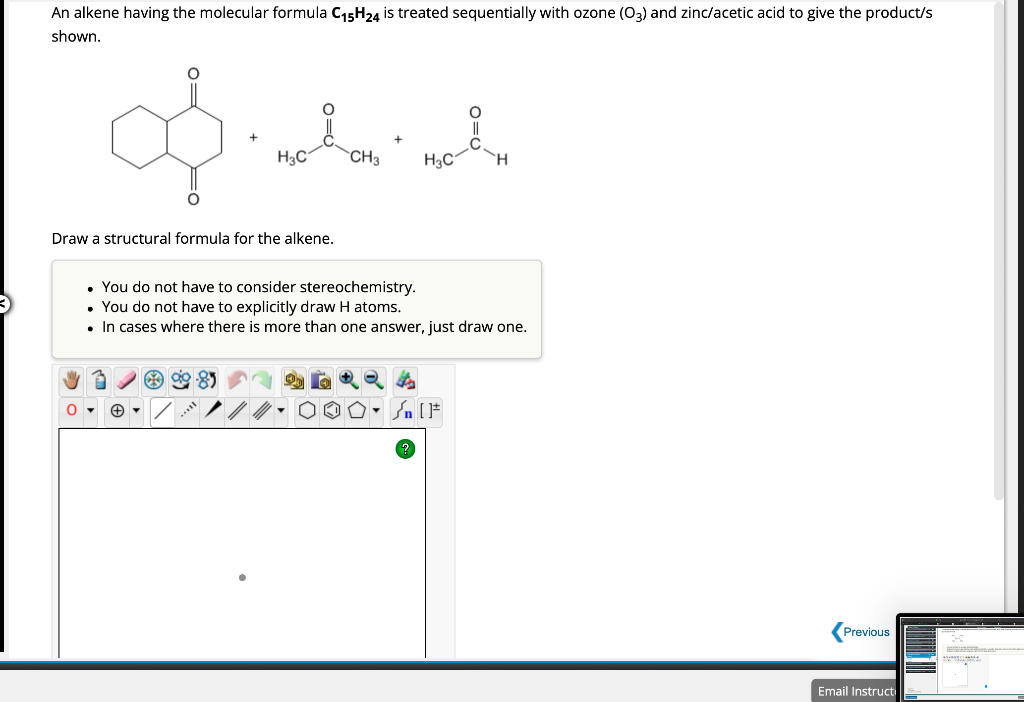Open the atom type dropdown beside O

point(90,410)
